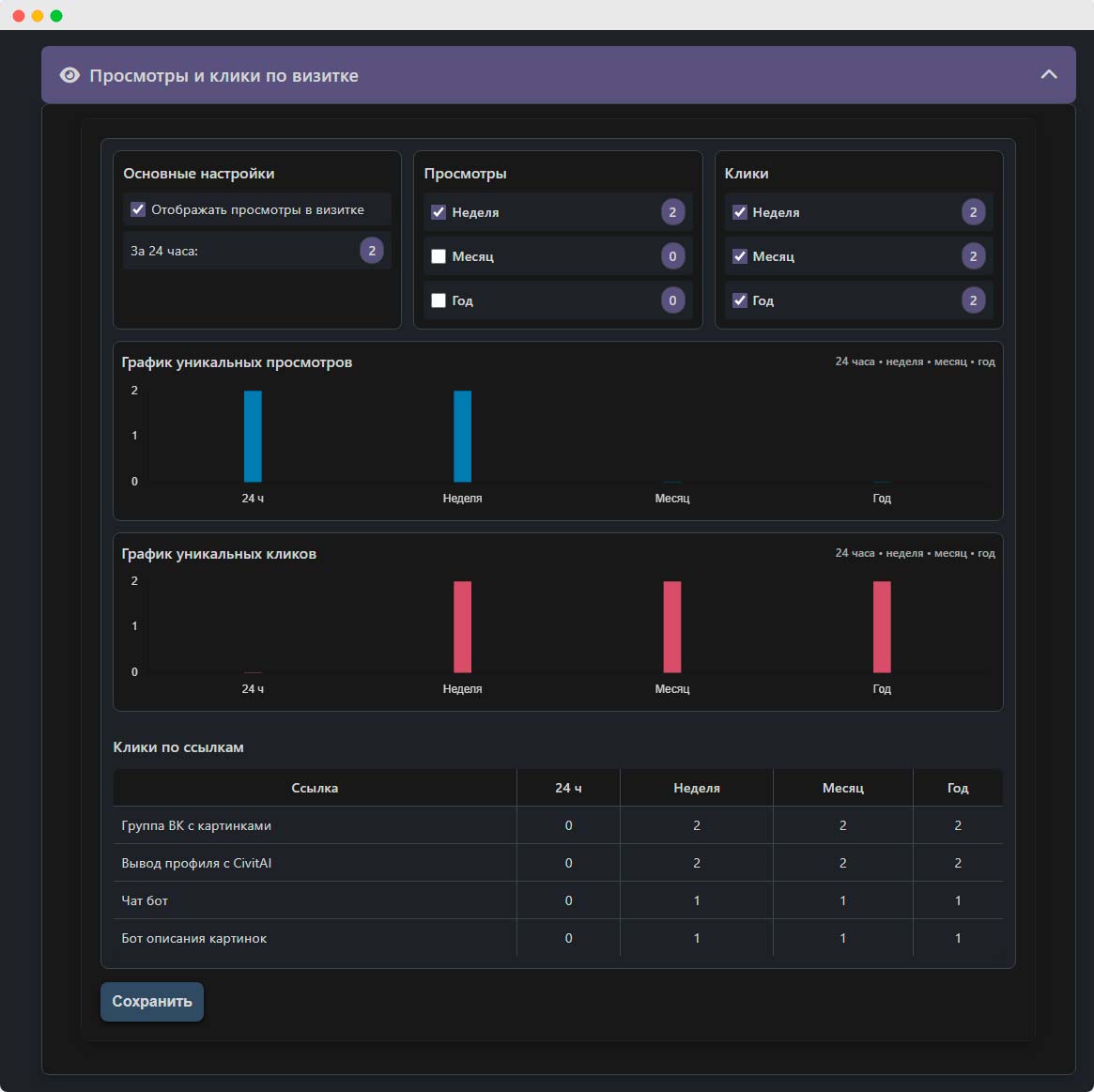Screen dimensions: 1094x1092
Task: Toggle the Просмотры 'Неделя' checkbox
Action: pyautogui.click(x=439, y=212)
